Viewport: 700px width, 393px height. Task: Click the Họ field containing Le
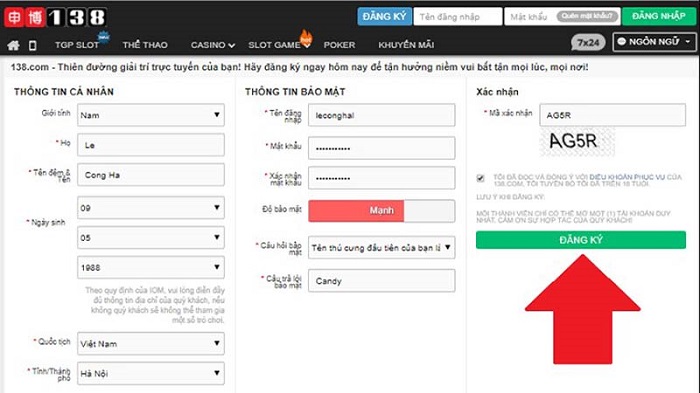[x=151, y=145]
